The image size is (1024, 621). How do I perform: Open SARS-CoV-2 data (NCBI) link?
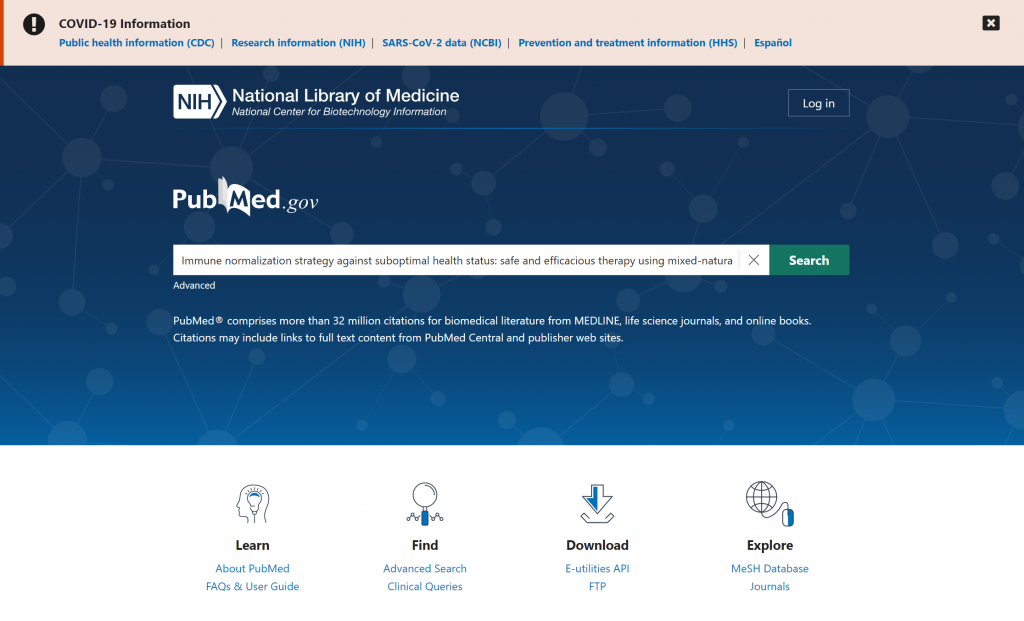coord(441,42)
